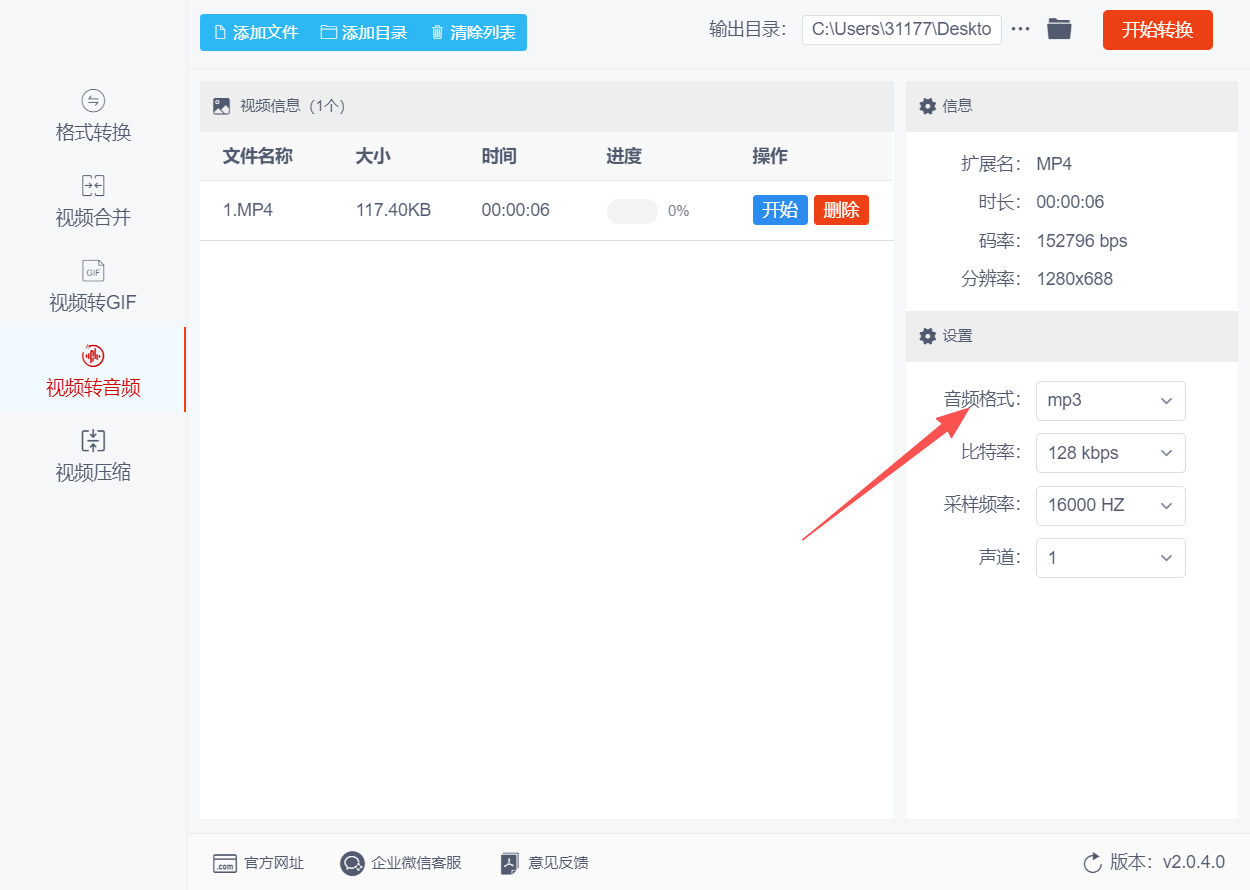Click the gear icon beside 信息
This screenshot has width=1250, height=890.
927,106
